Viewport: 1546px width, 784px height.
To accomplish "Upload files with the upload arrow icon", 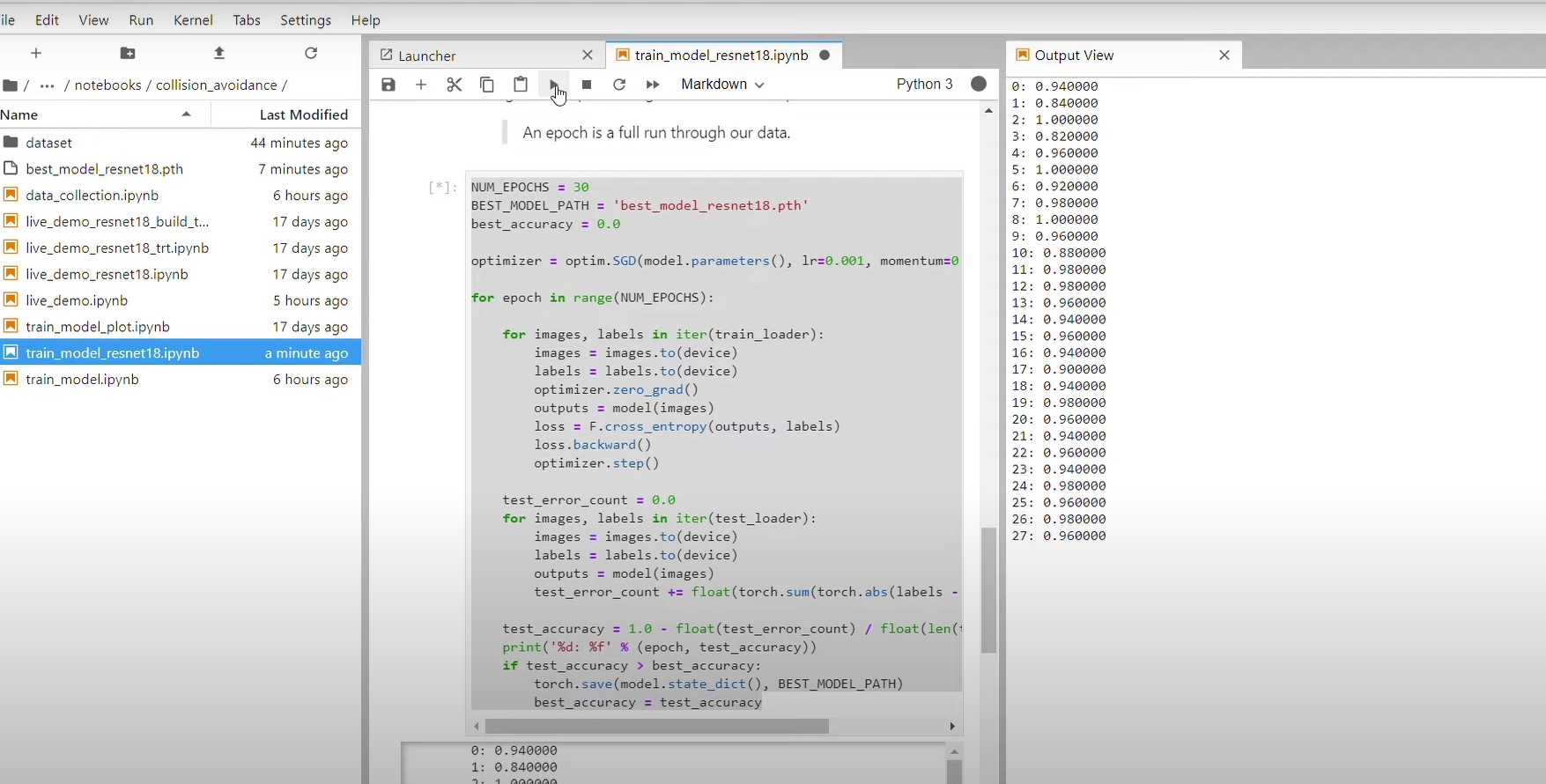I will 219,54.
